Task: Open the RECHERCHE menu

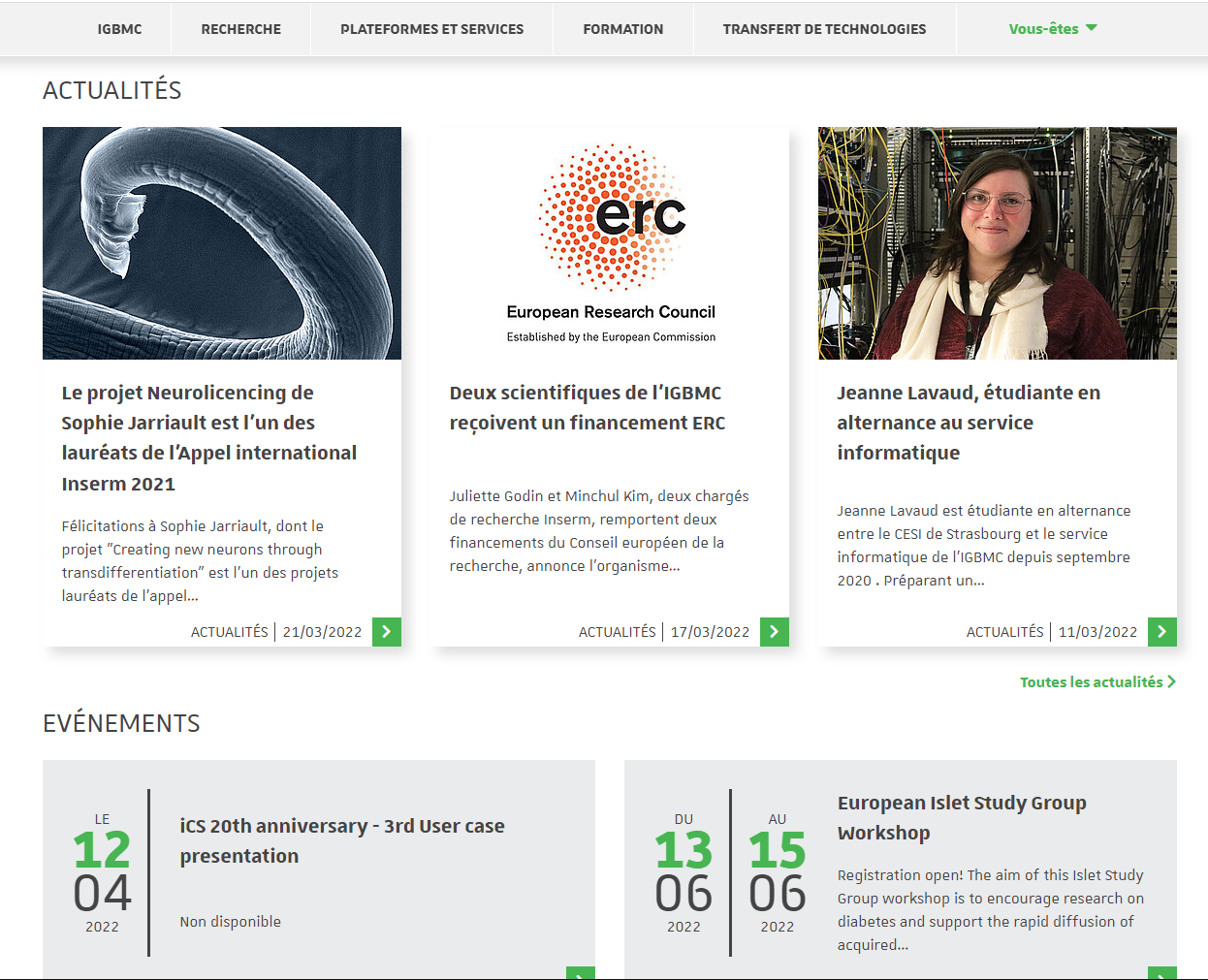Action: (241, 29)
